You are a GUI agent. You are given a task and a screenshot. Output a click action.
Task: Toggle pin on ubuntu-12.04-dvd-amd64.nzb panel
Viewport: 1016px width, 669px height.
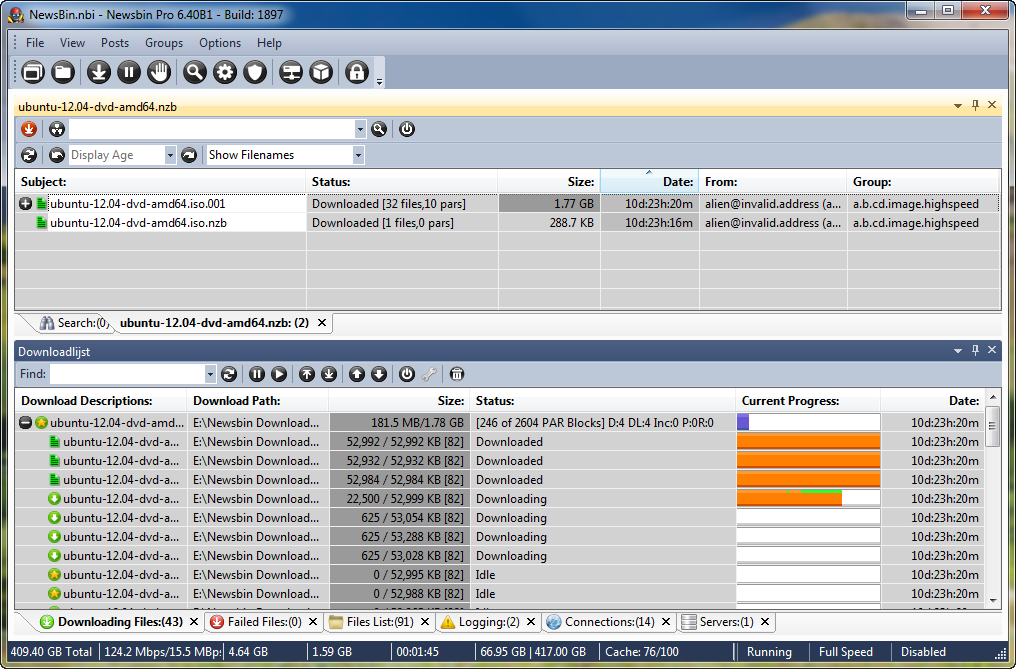(x=975, y=105)
